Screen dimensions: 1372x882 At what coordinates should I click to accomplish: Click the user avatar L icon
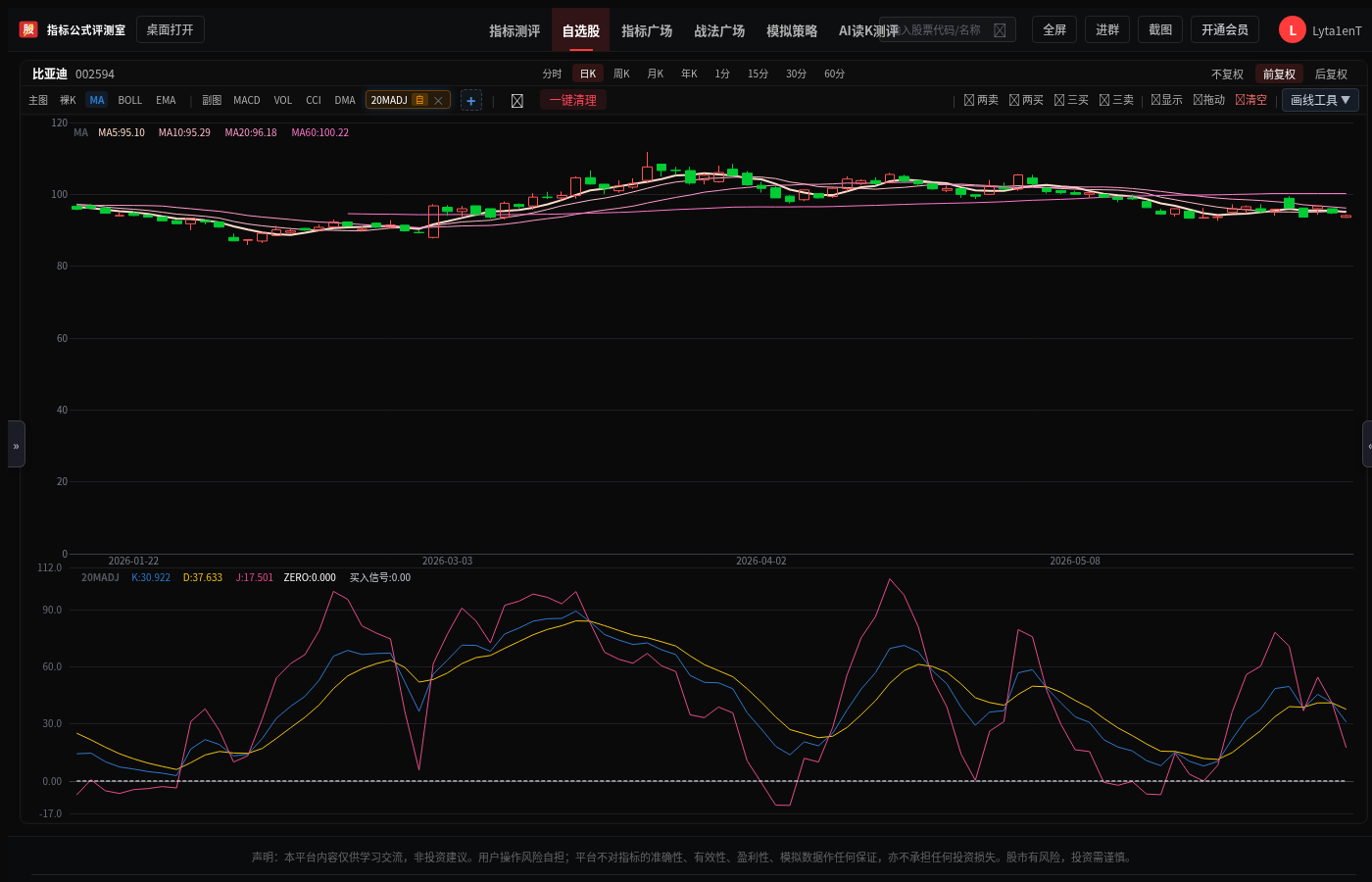1292,30
